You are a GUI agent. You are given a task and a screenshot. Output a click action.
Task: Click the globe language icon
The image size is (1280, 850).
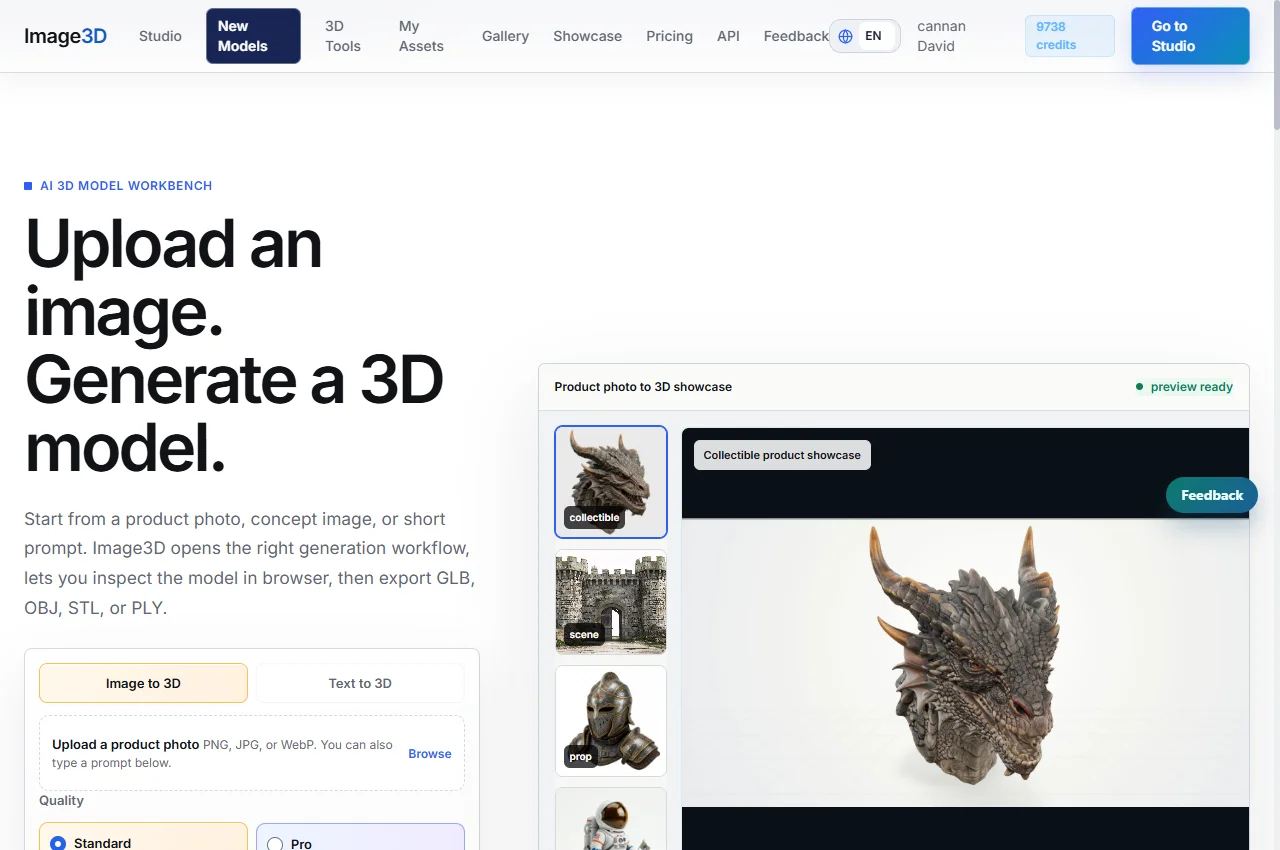(846, 36)
